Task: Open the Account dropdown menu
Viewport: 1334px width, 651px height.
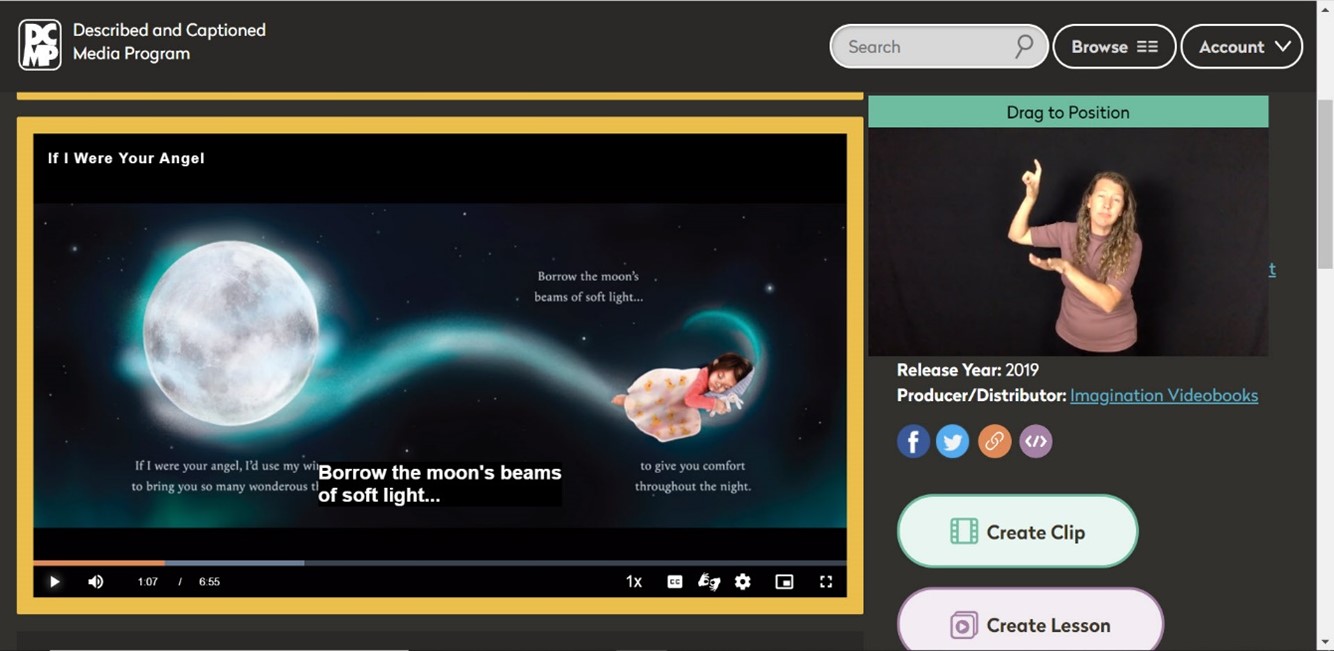Action: click(x=1241, y=47)
